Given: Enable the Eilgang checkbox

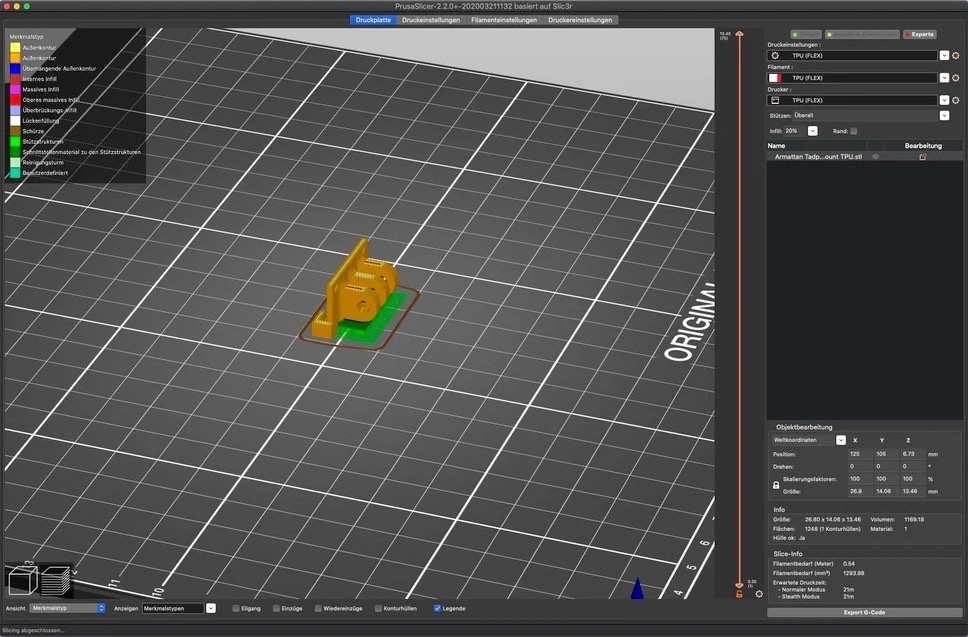Looking at the screenshot, I should pos(236,607).
